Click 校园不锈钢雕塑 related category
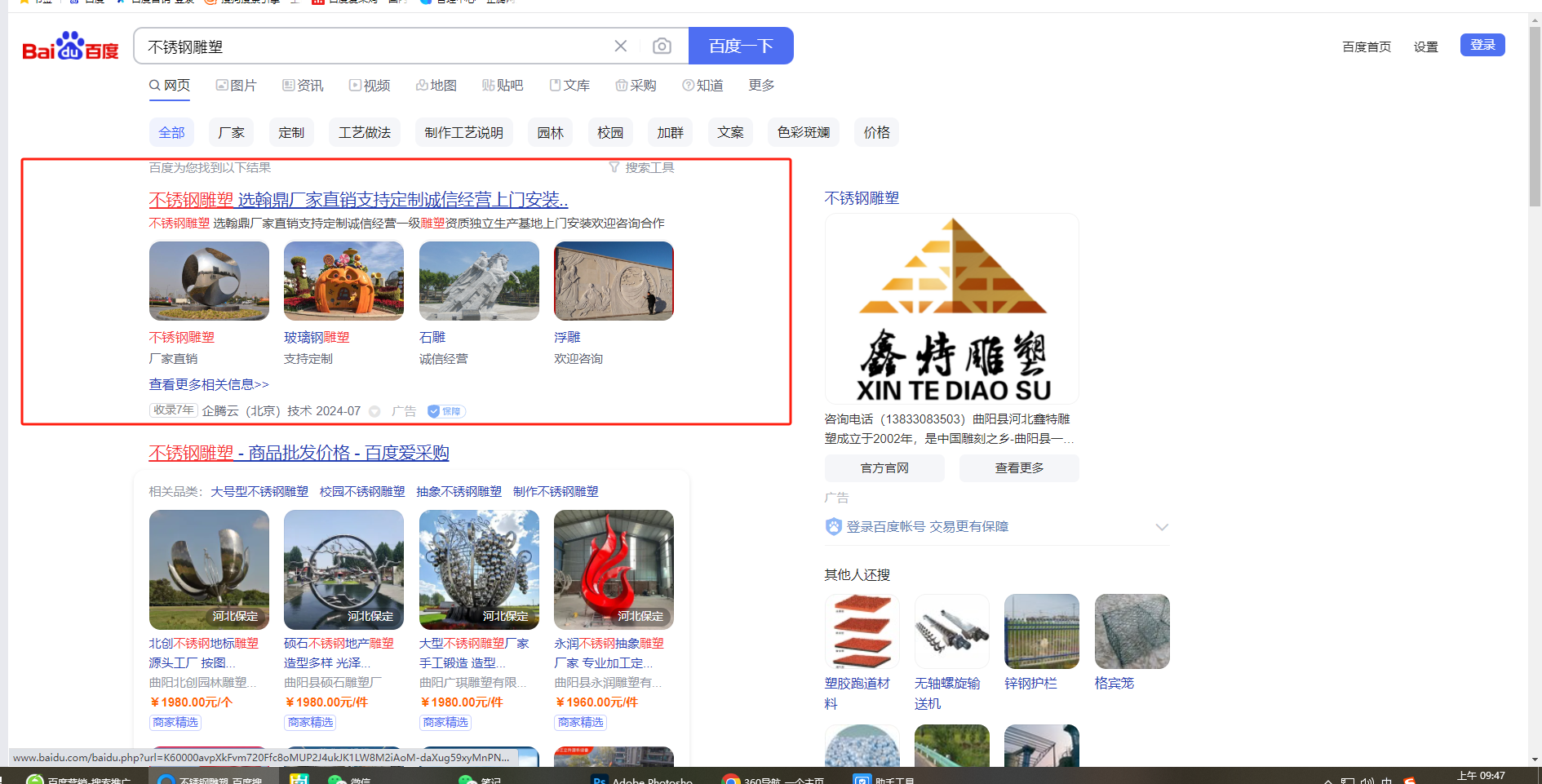The width and height of the screenshot is (1542, 784). click(x=362, y=491)
